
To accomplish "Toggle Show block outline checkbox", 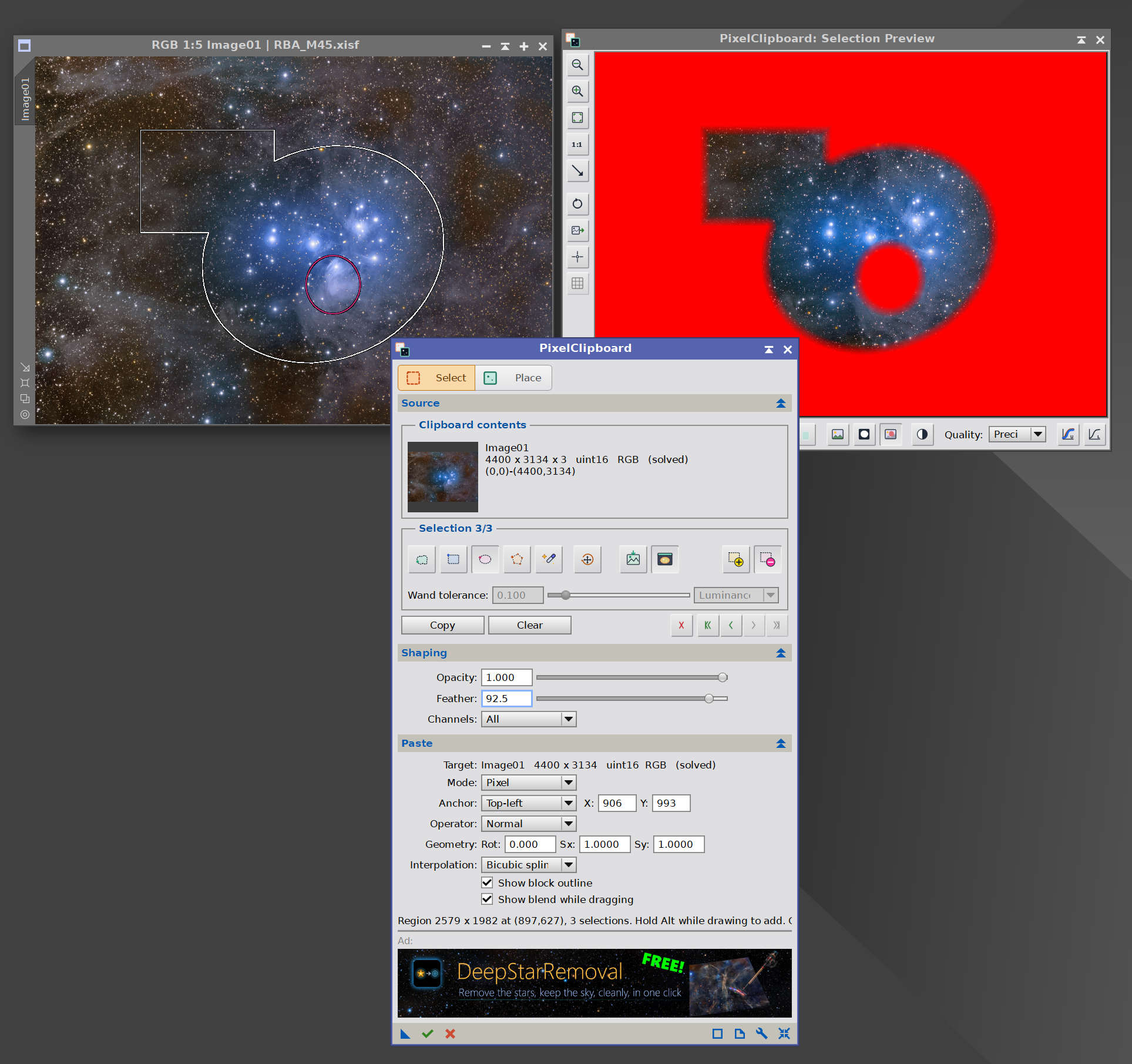I will point(487,882).
